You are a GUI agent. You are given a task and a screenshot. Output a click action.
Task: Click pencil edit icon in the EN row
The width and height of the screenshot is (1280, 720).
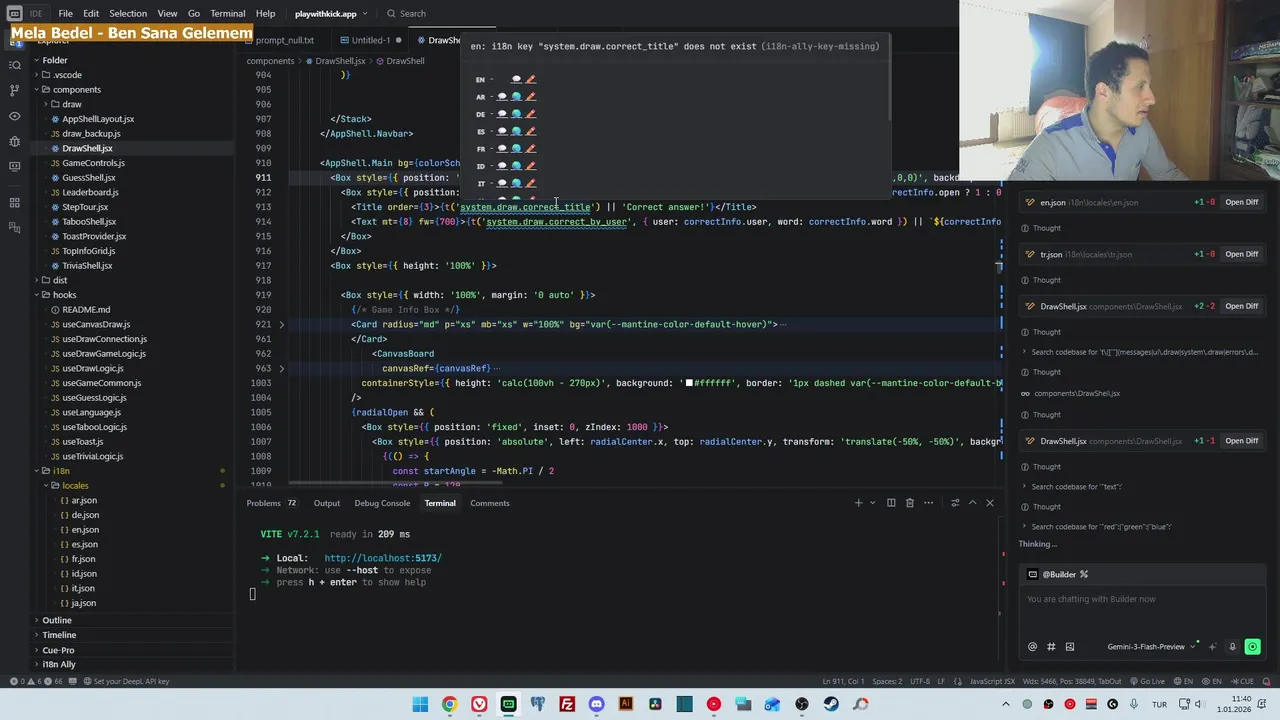click(x=531, y=79)
